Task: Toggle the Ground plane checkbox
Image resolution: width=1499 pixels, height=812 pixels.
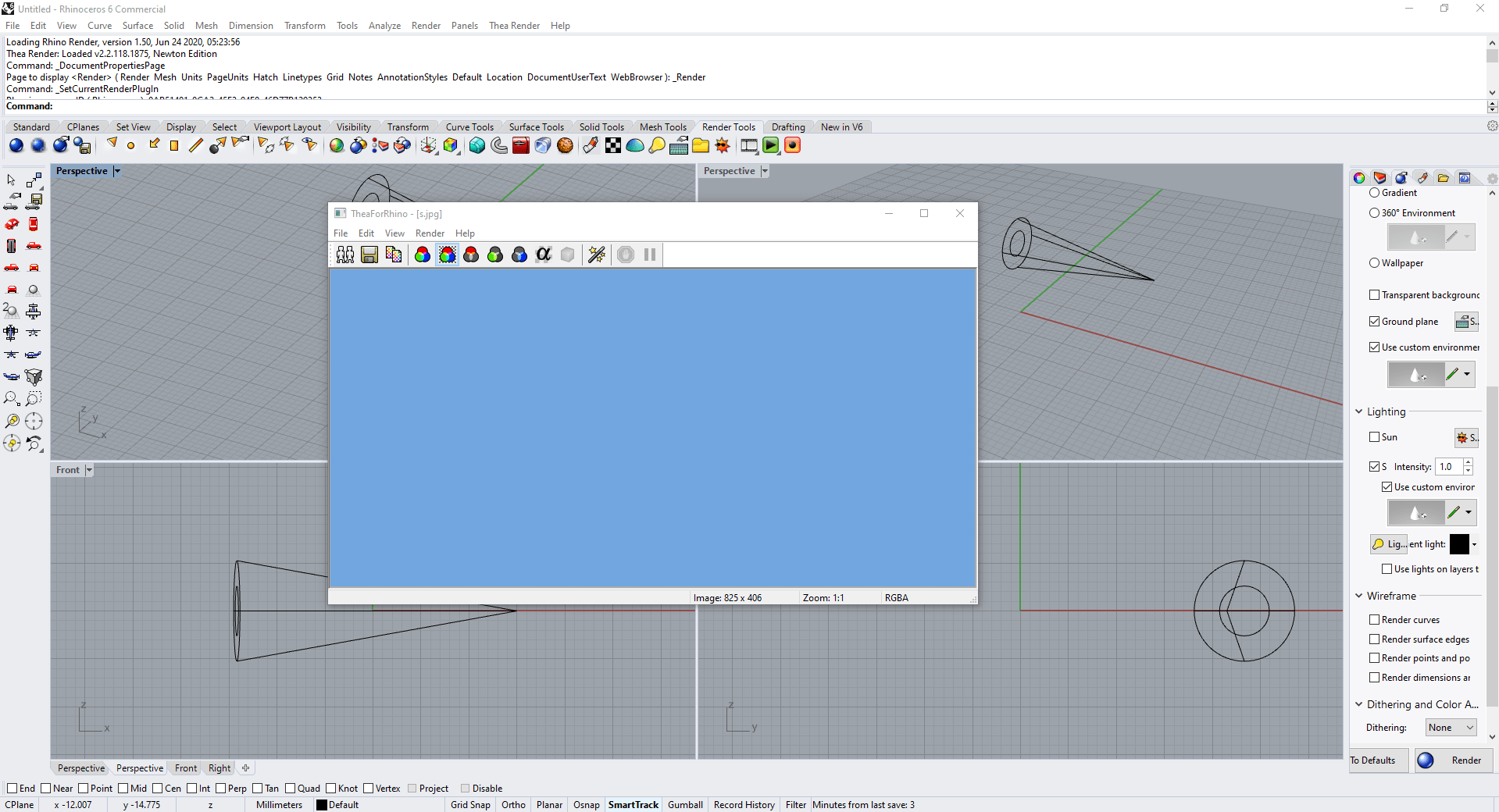Action: 1375,322
